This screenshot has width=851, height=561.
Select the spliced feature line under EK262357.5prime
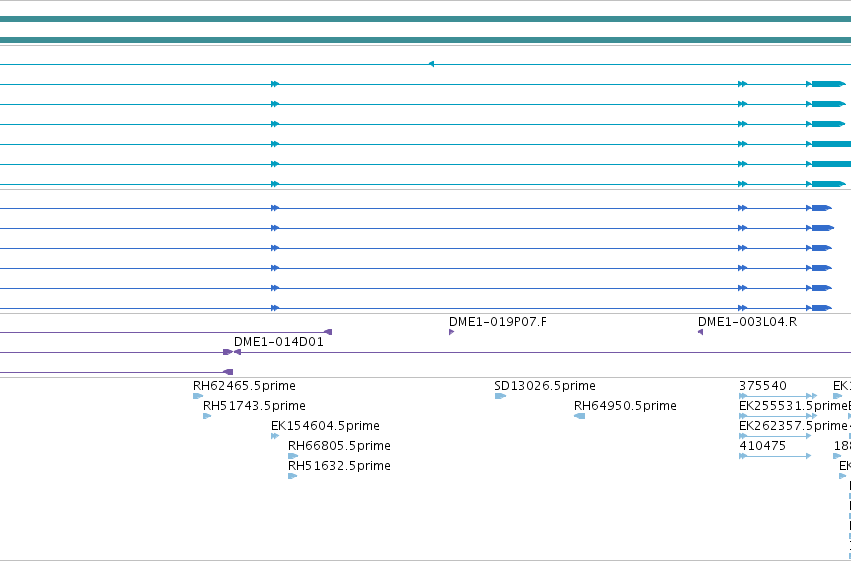[775, 436]
